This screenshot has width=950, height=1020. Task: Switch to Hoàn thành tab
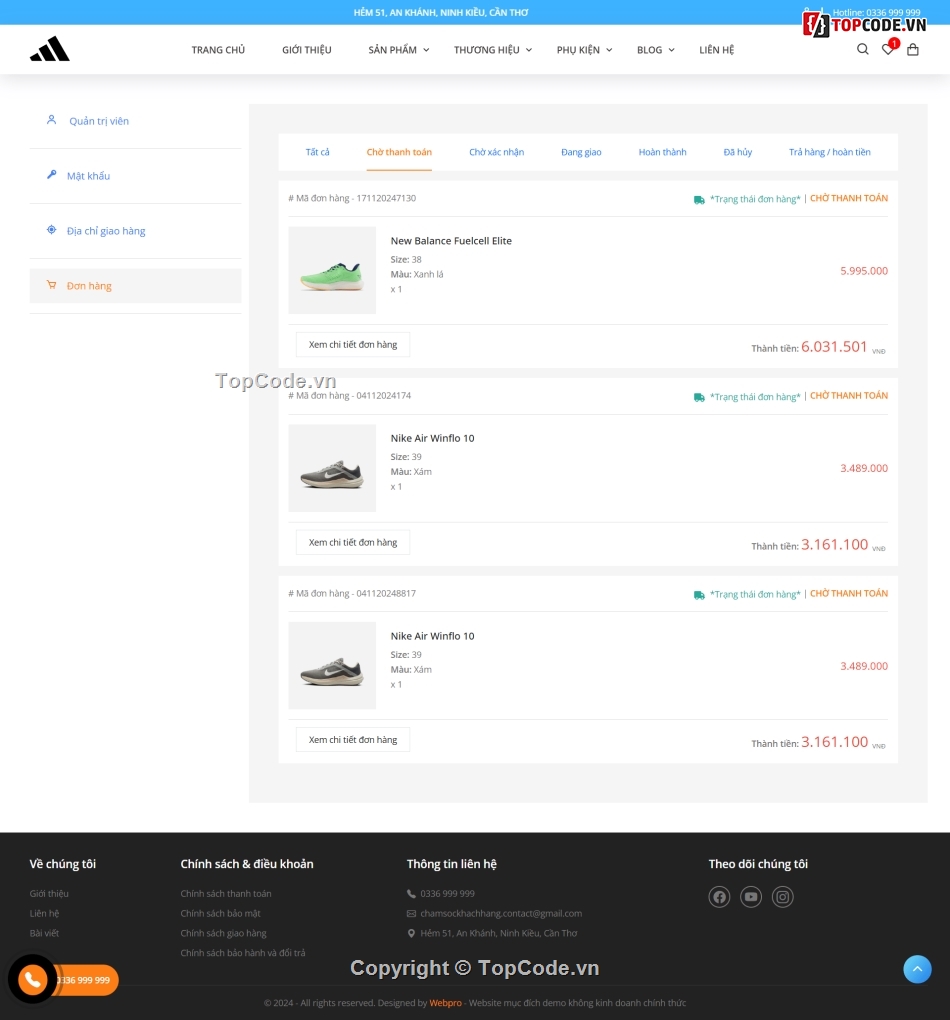click(x=662, y=152)
